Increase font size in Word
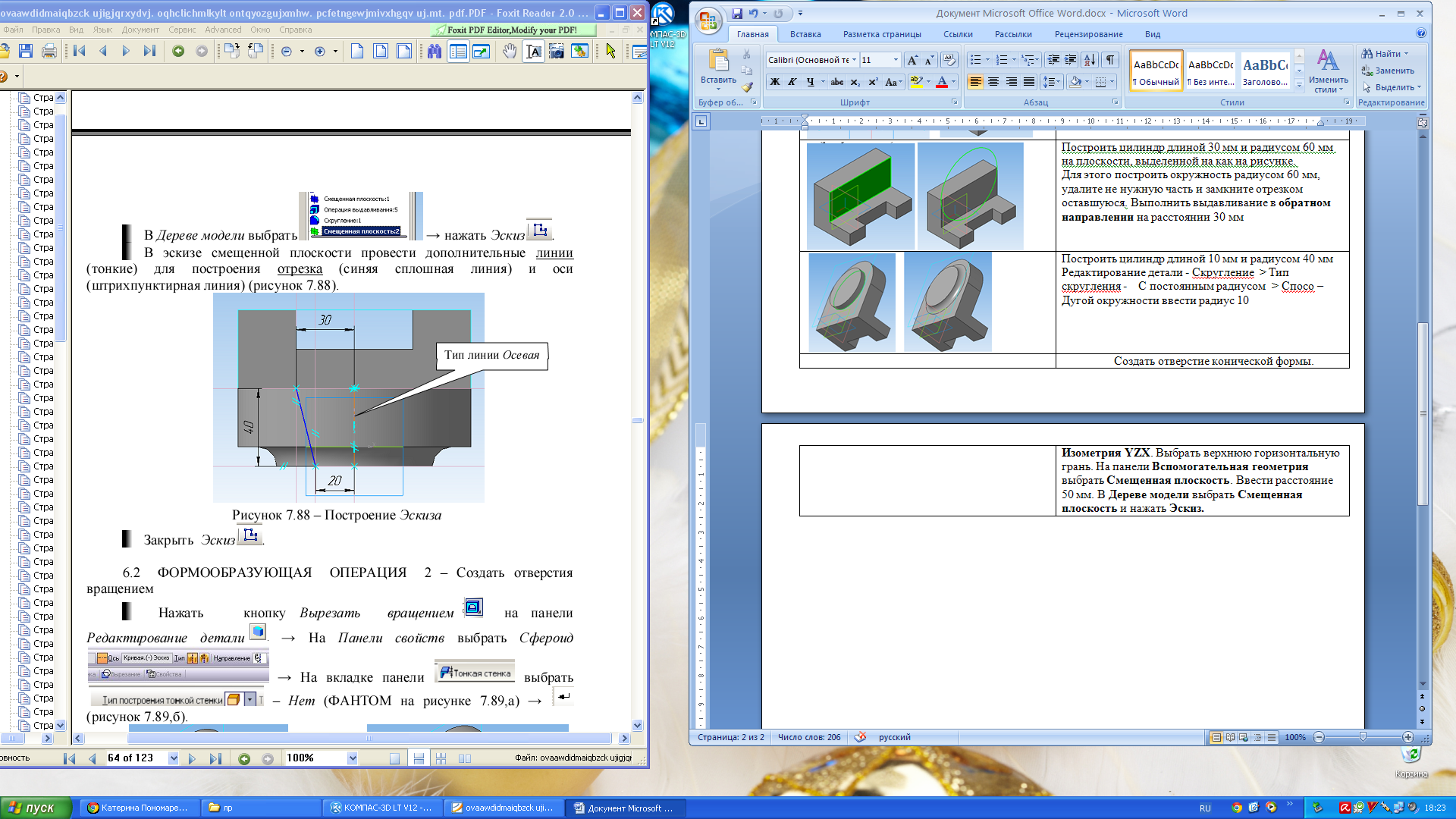1456x819 pixels. click(912, 60)
